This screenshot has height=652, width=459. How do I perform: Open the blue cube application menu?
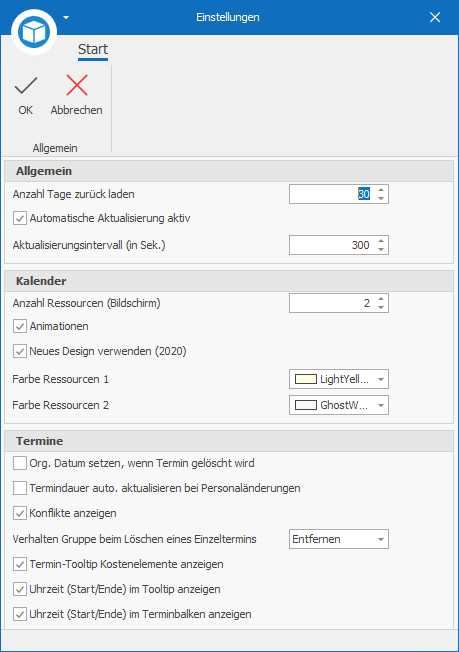(34, 32)
